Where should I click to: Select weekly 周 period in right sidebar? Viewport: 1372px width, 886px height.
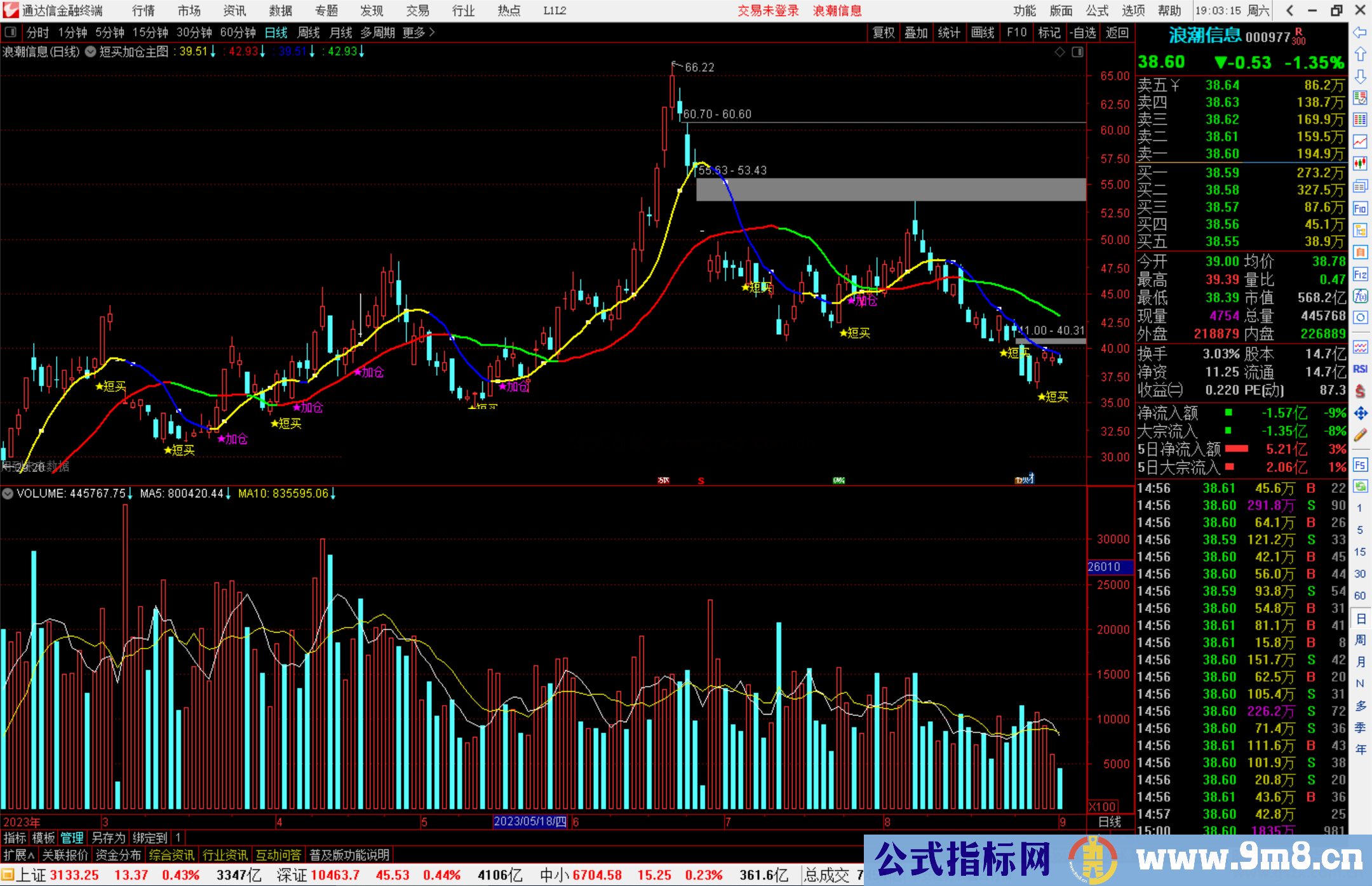tap(1360, 640)
